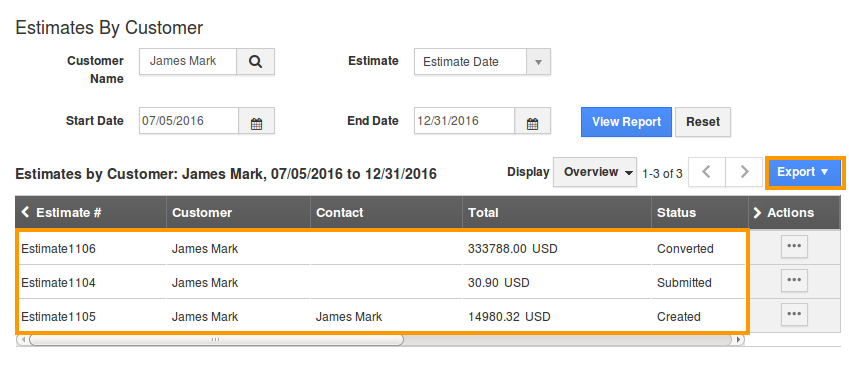Click scrollbar right arrow
Screen dimensions: 849x366
click(738, 340)
